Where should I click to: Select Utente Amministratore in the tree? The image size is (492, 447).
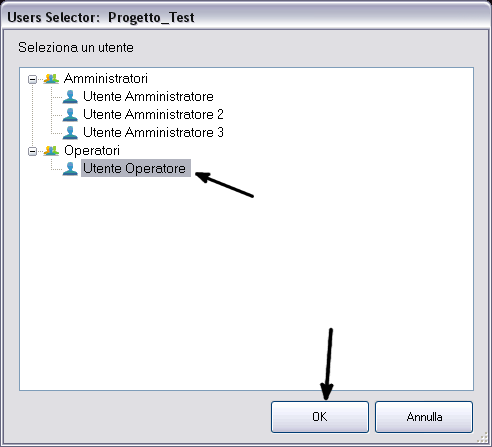tap(148, 97)
